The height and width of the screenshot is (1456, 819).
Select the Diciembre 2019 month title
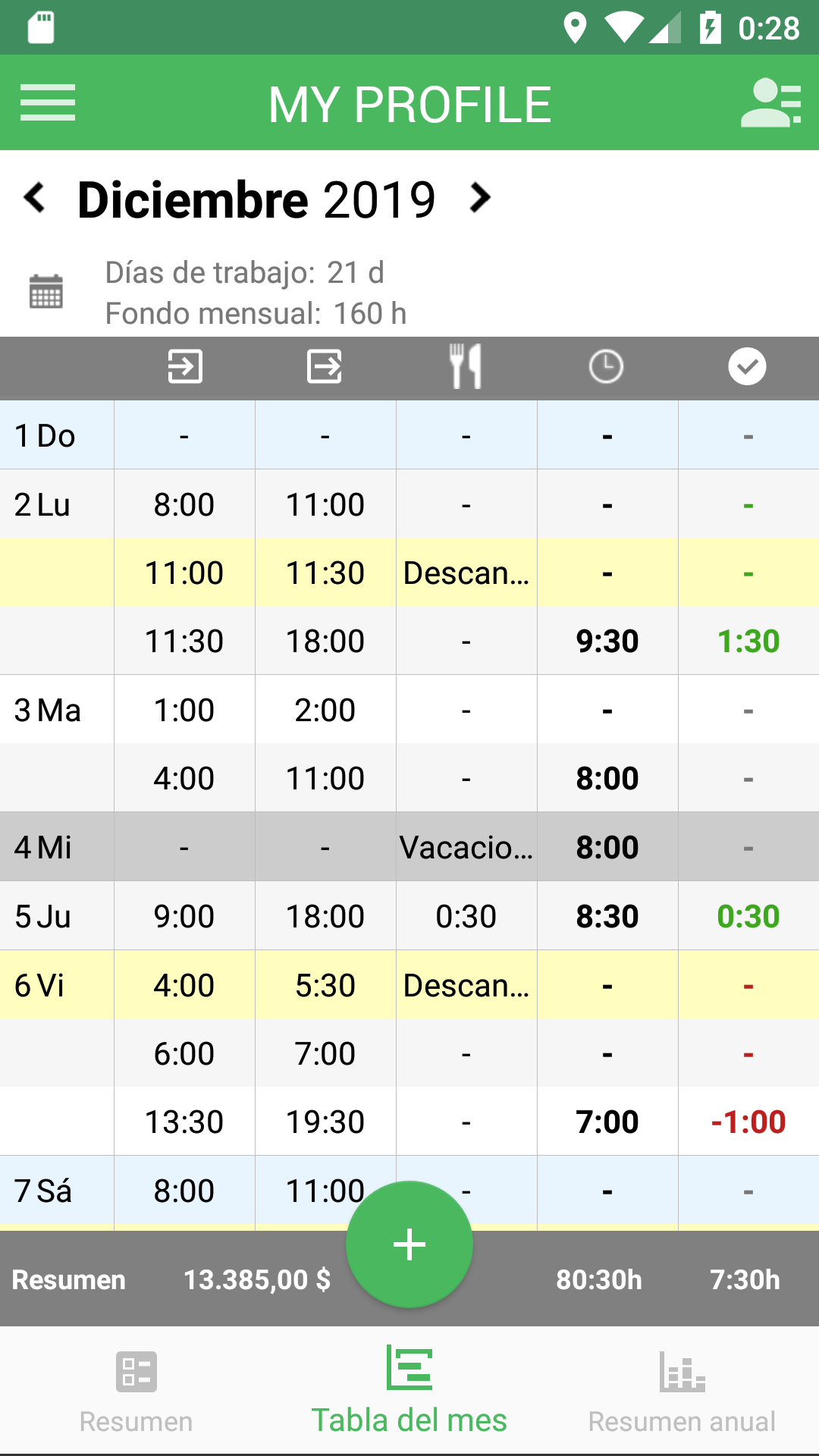[x=256, y=199]
